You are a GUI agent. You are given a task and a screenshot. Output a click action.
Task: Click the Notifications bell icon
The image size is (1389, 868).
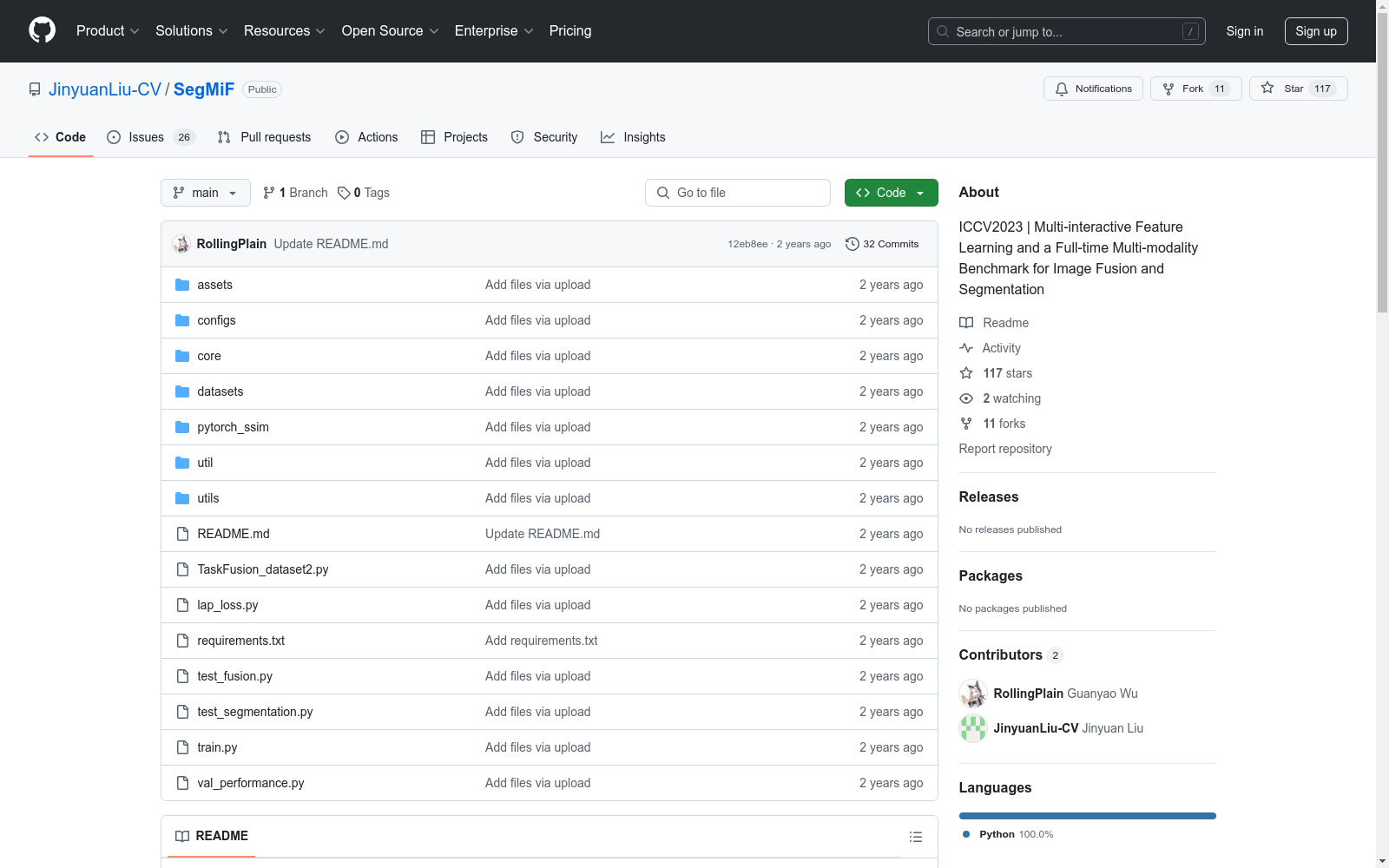(1061, 89)
